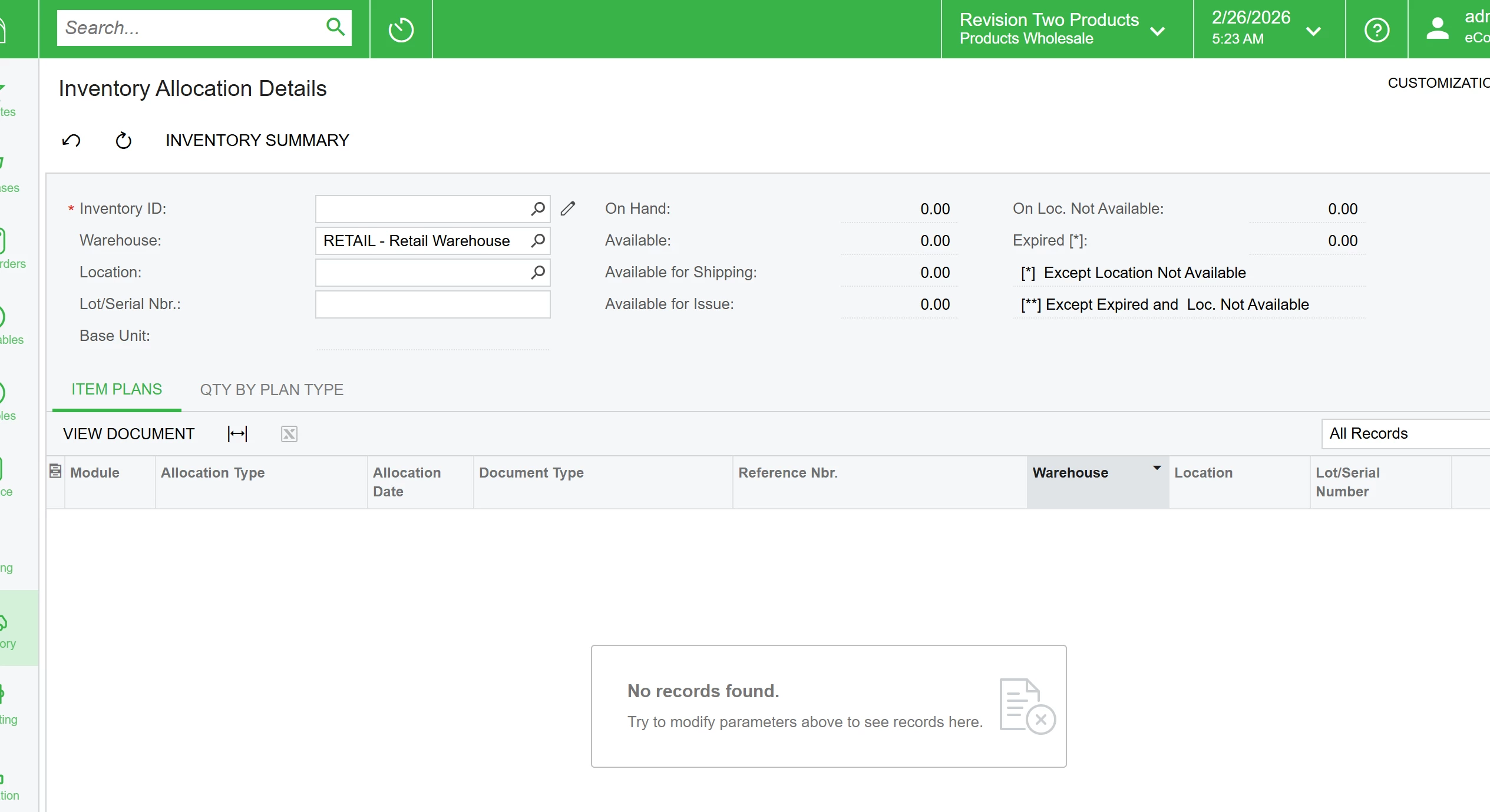Open the recent history clock icon
The height and width of the screenshot is (812, 1490).
(401, 29)
